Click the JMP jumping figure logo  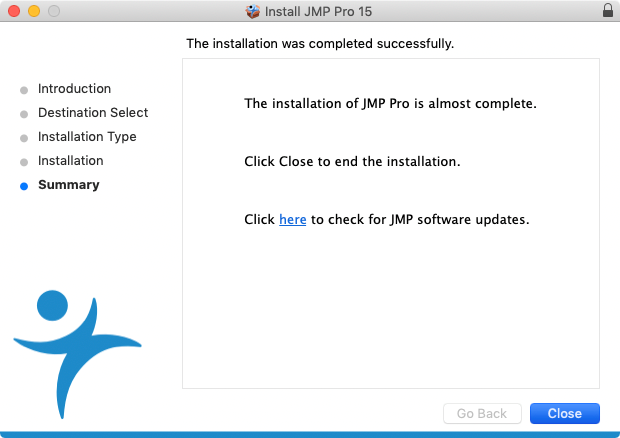[x=78, y=354]
